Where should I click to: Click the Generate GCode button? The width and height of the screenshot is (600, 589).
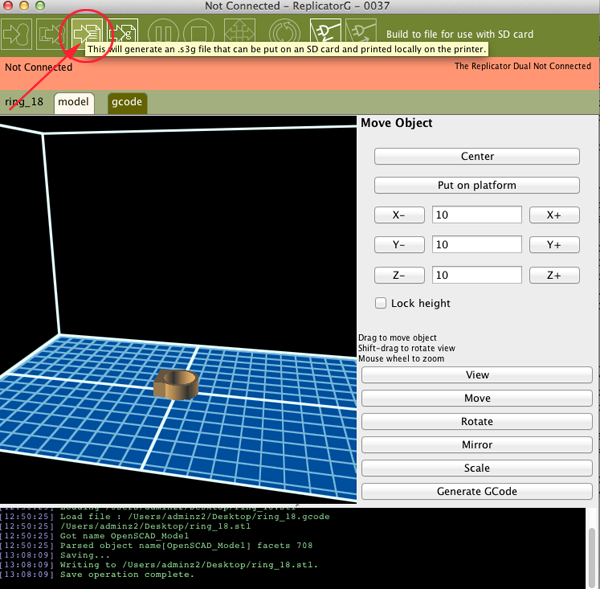477,491
